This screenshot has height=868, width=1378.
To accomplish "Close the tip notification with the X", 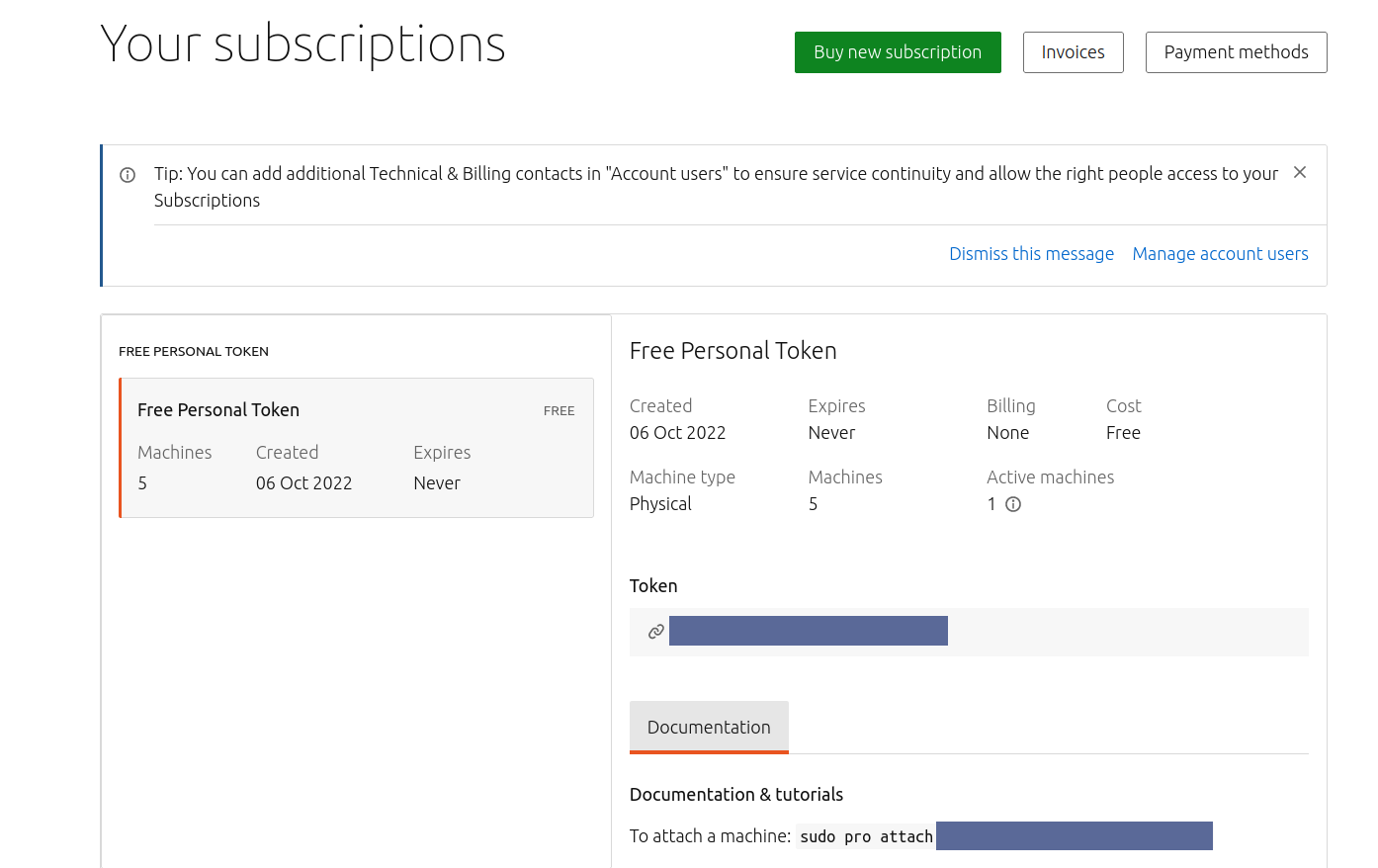I will (1300, 172).
